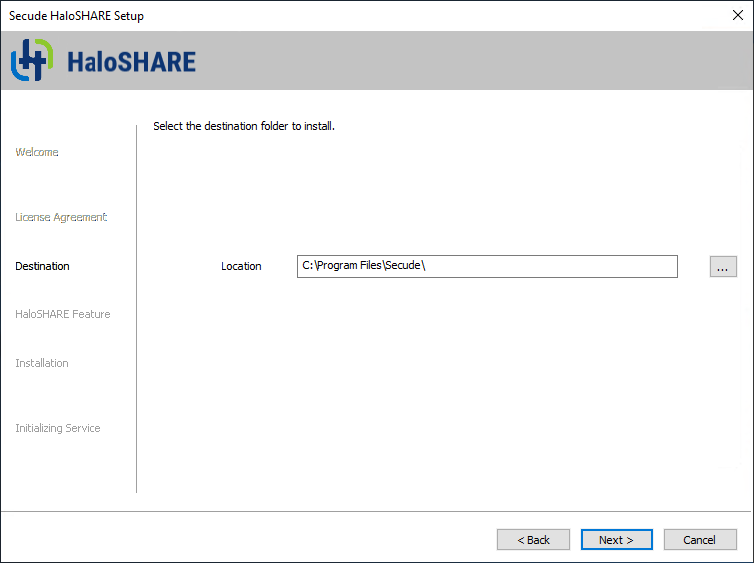Cancel the installation setup
Screen dimensions: 754x563
[x=700, y=540]
